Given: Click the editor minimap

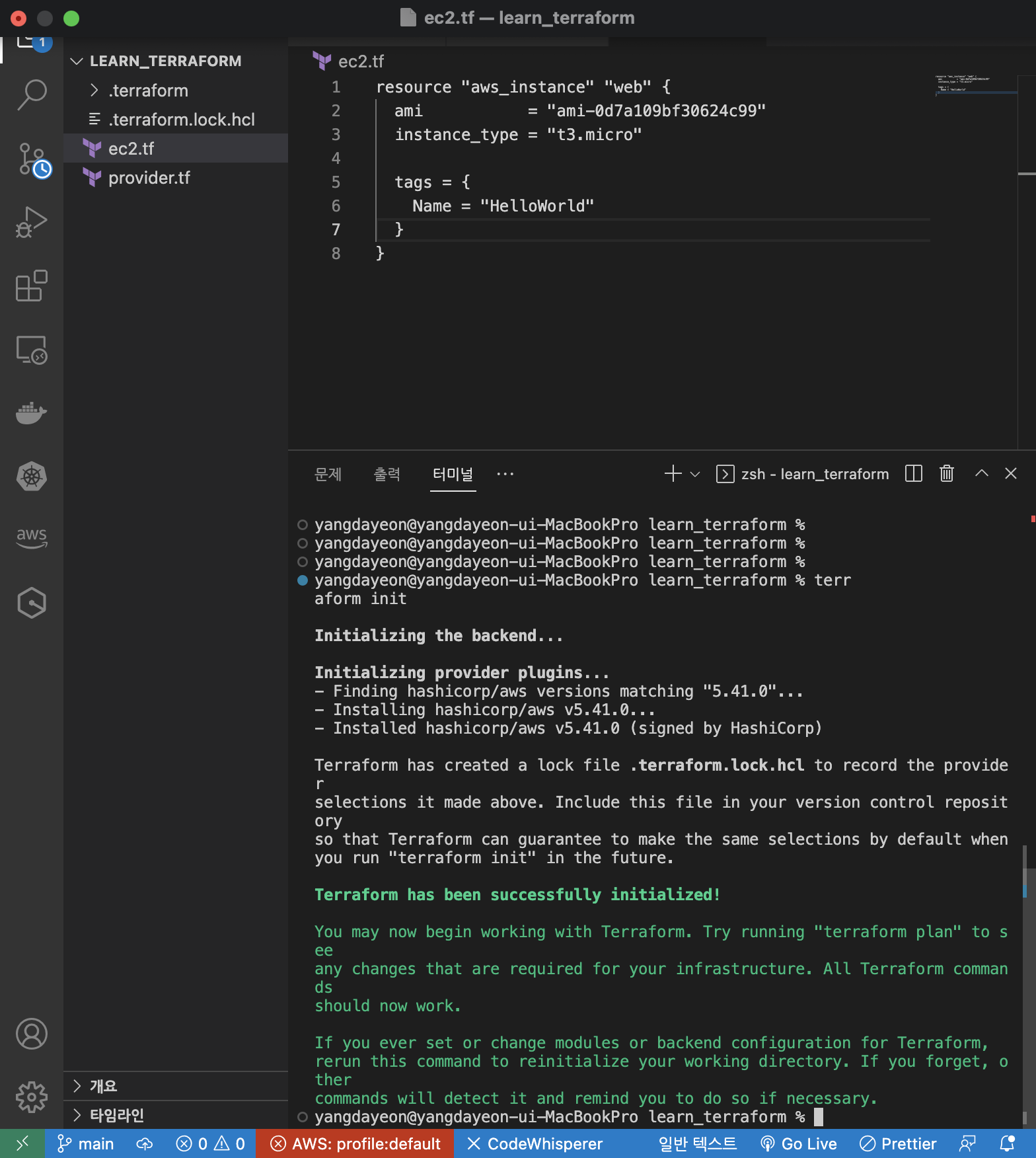Looking at the screenshot, I should click(x=975, y=85).
